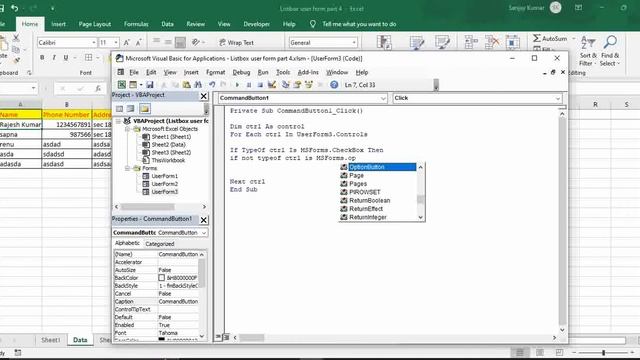Close the Properties - CommandButton1 pane

204,220
